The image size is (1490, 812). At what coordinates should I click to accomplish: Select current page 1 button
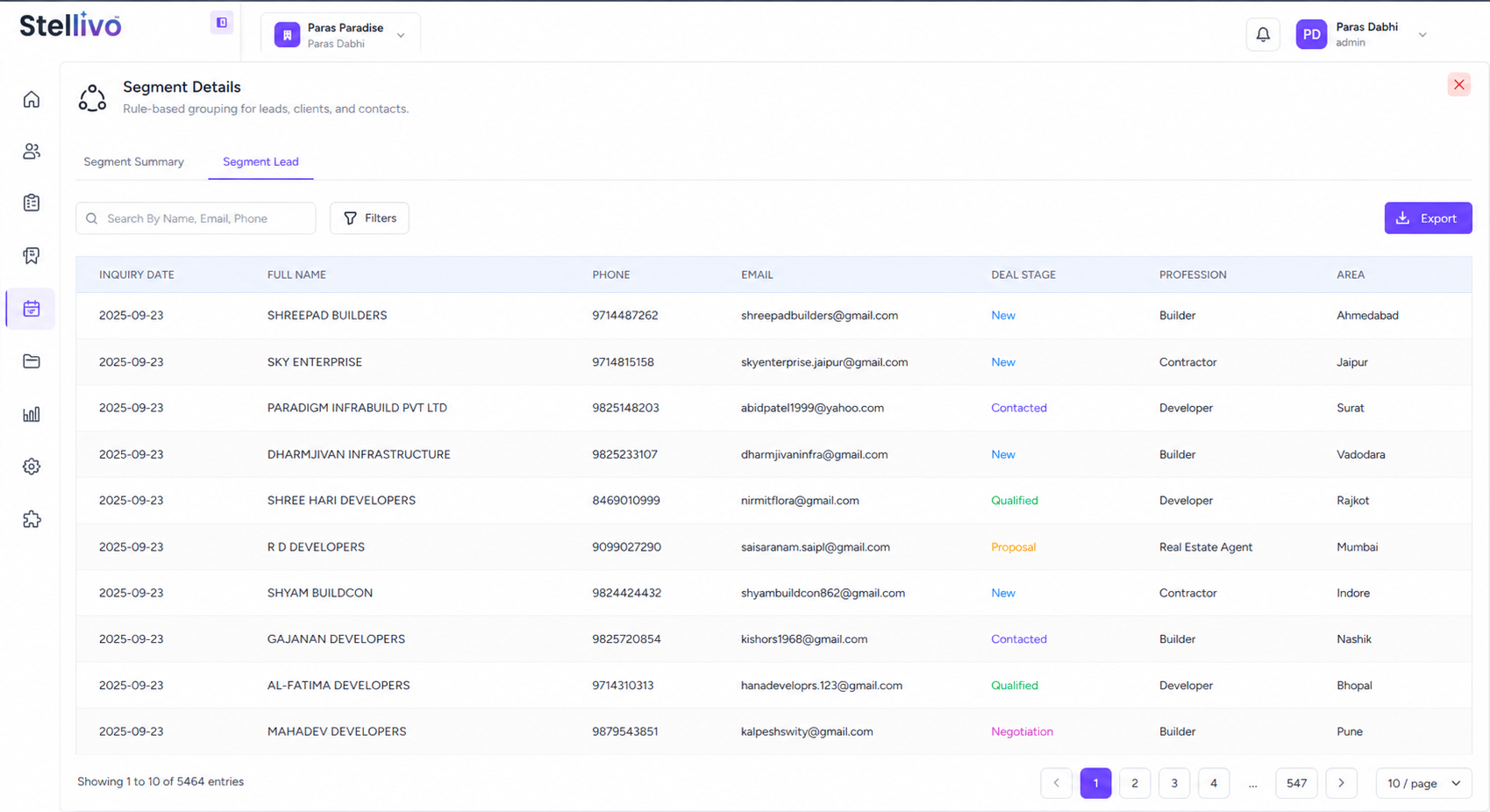click(1095, 783)
